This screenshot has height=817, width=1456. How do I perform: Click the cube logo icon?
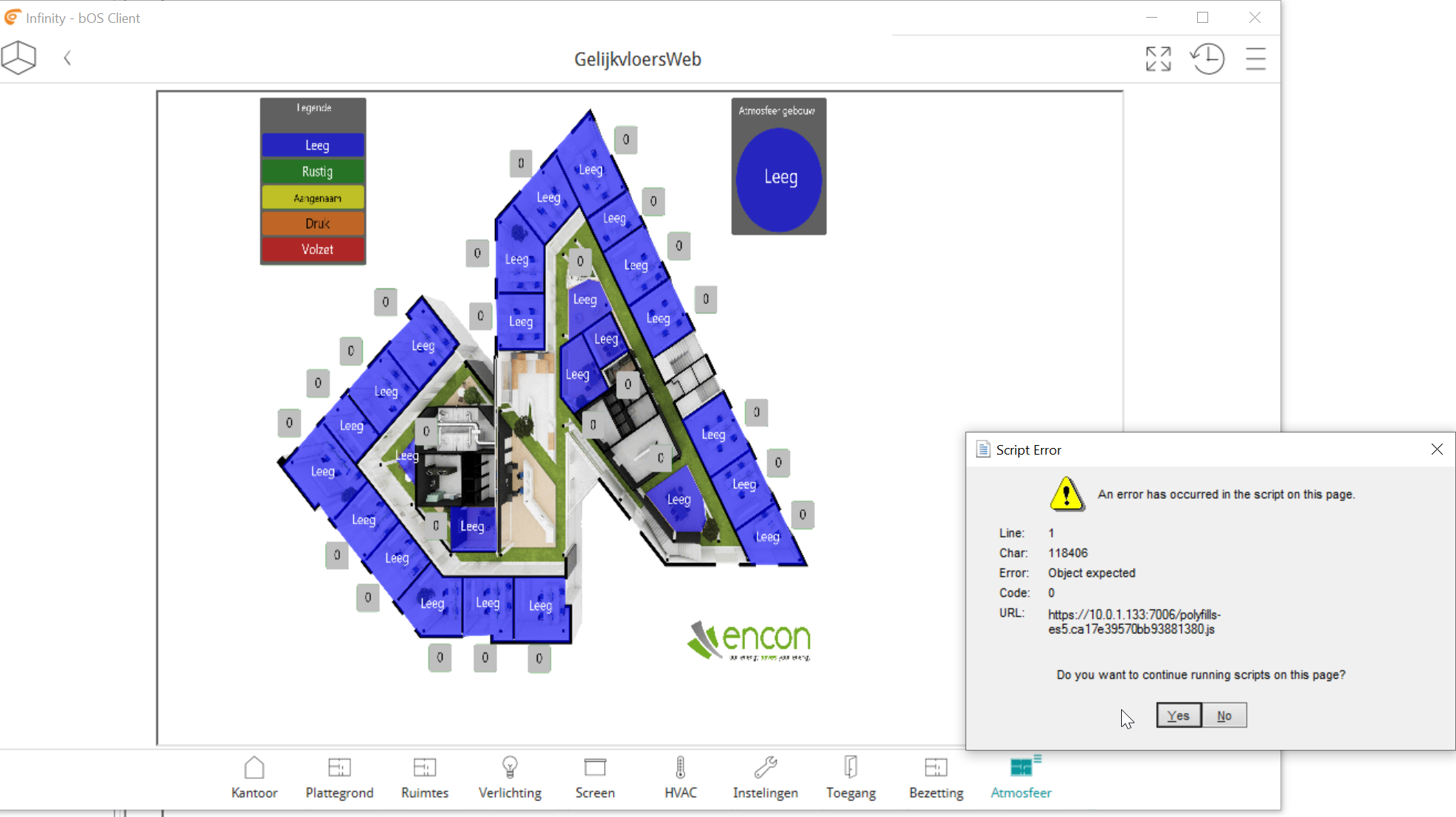[x=18, y=58]
